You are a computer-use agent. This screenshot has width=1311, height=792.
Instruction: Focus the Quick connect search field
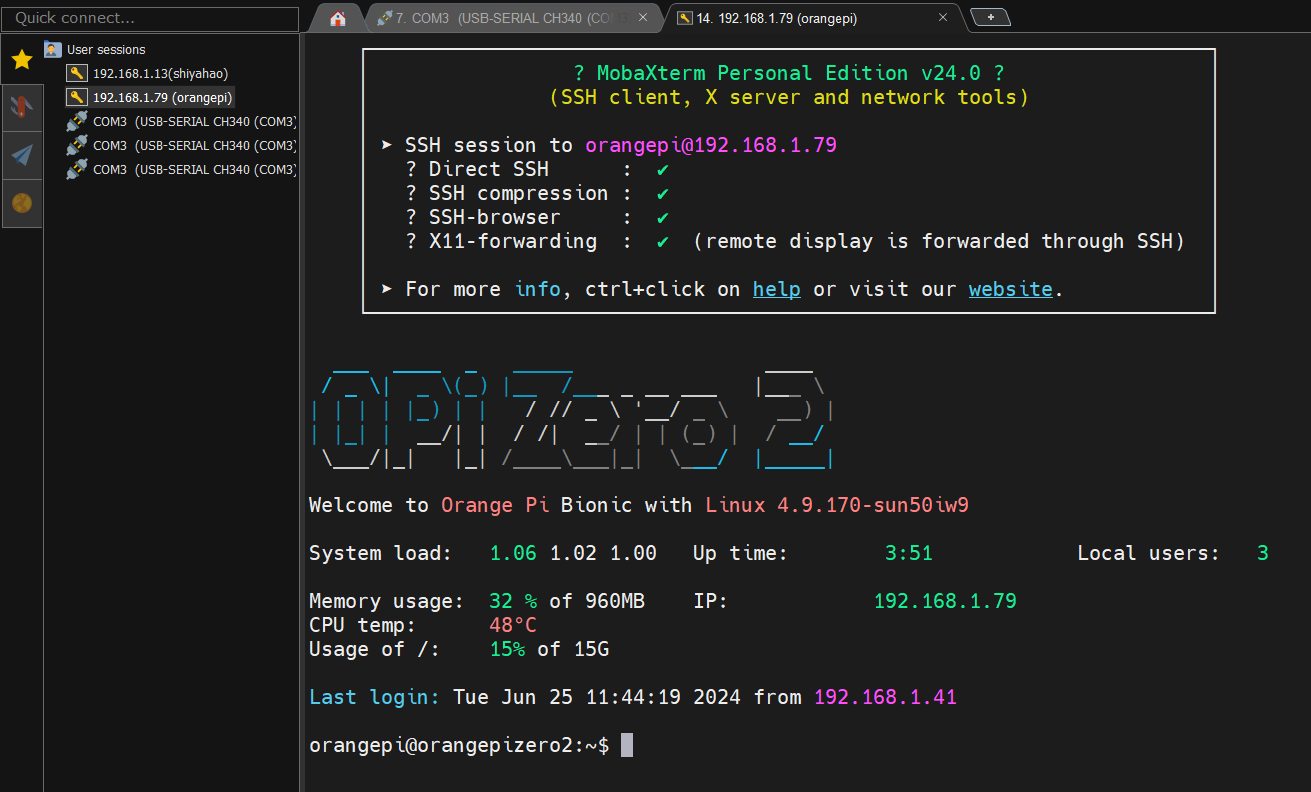click(150, 18)
